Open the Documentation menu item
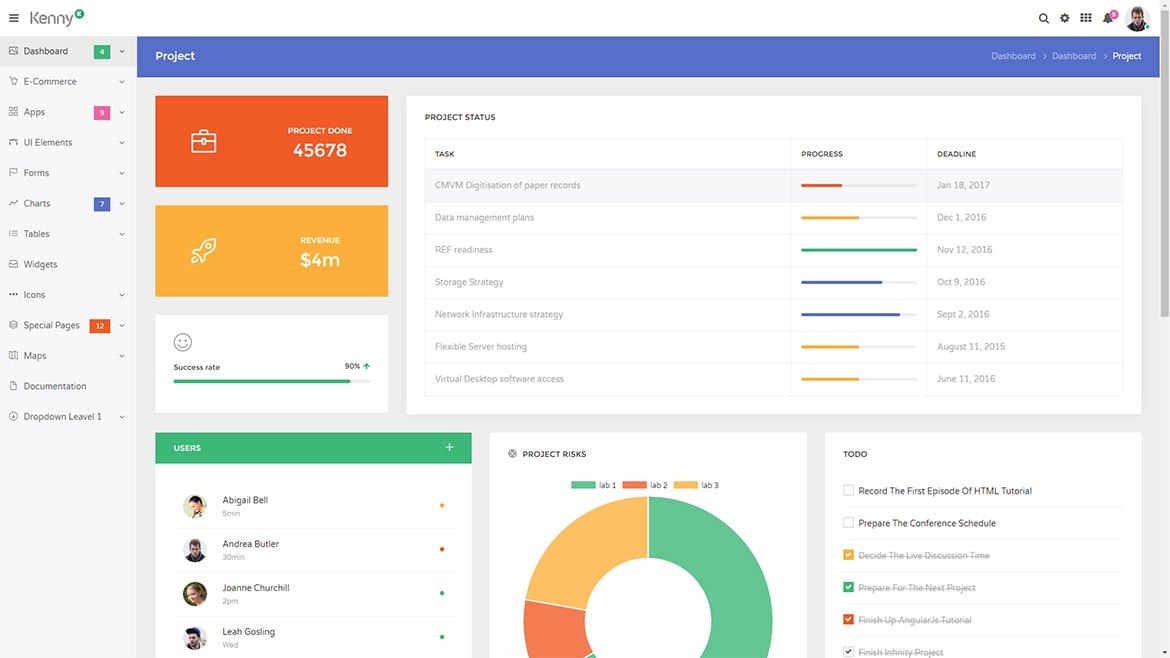 coord(68,386)
